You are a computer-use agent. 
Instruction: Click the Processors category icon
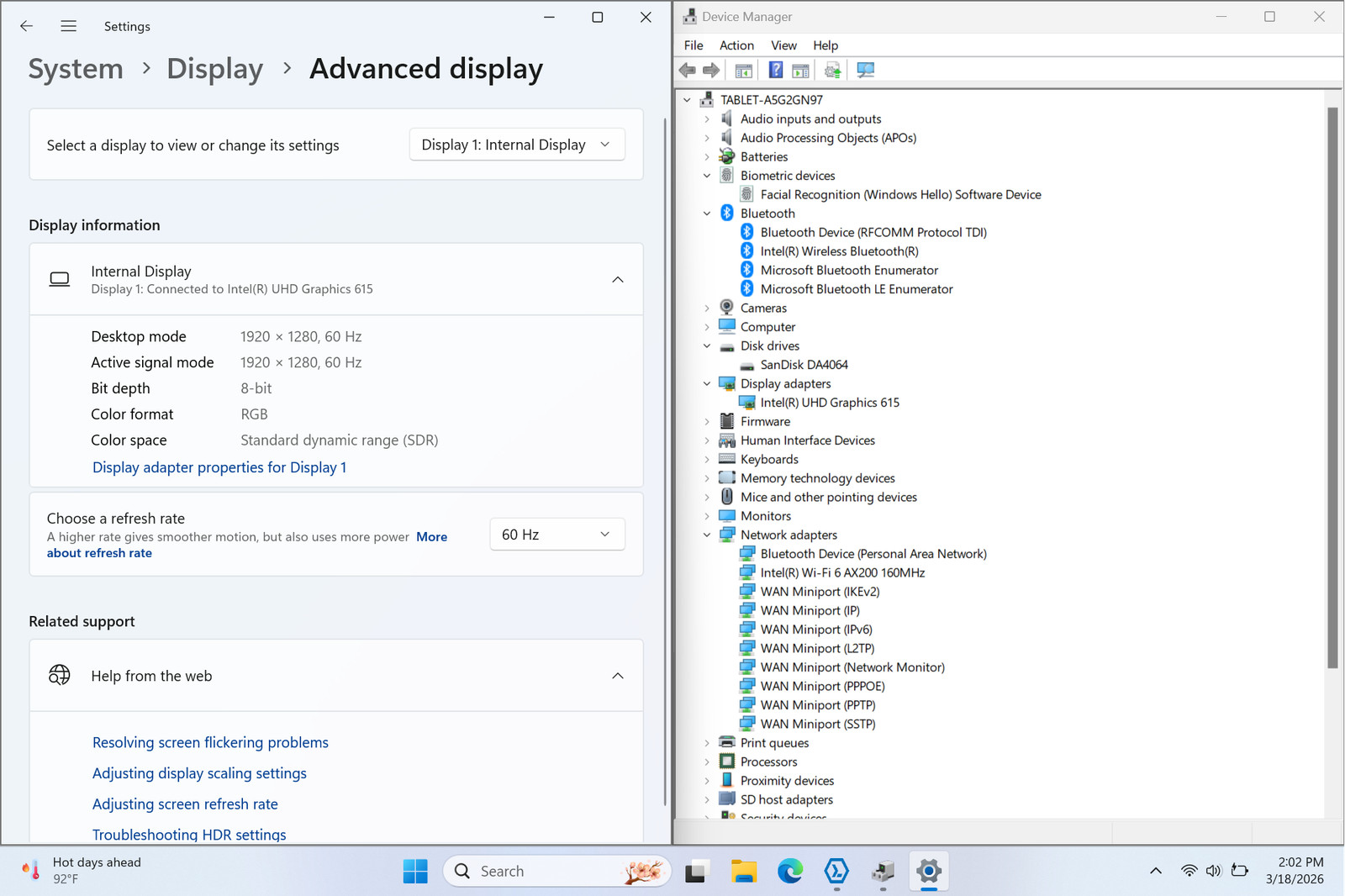[x=727, y=762]
